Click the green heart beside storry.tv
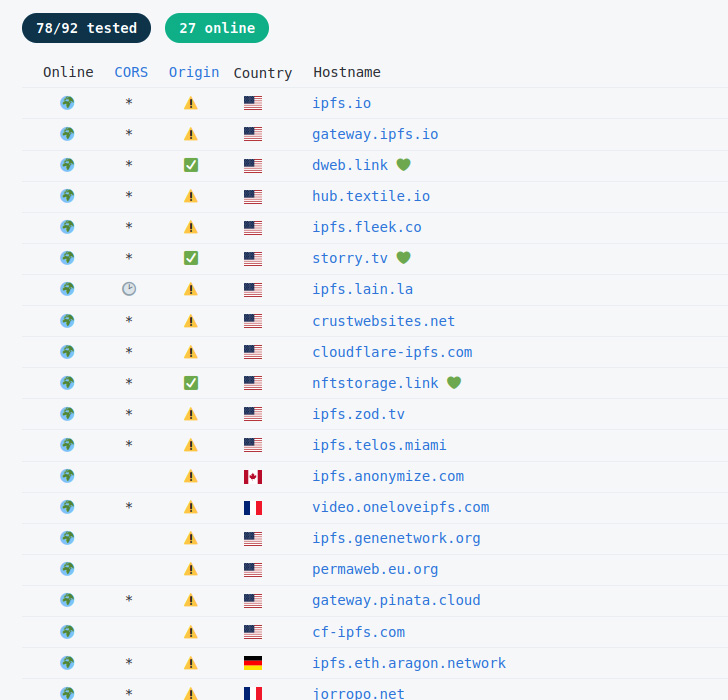This screenshot has width=728, height=700. (x=403, y=258)
